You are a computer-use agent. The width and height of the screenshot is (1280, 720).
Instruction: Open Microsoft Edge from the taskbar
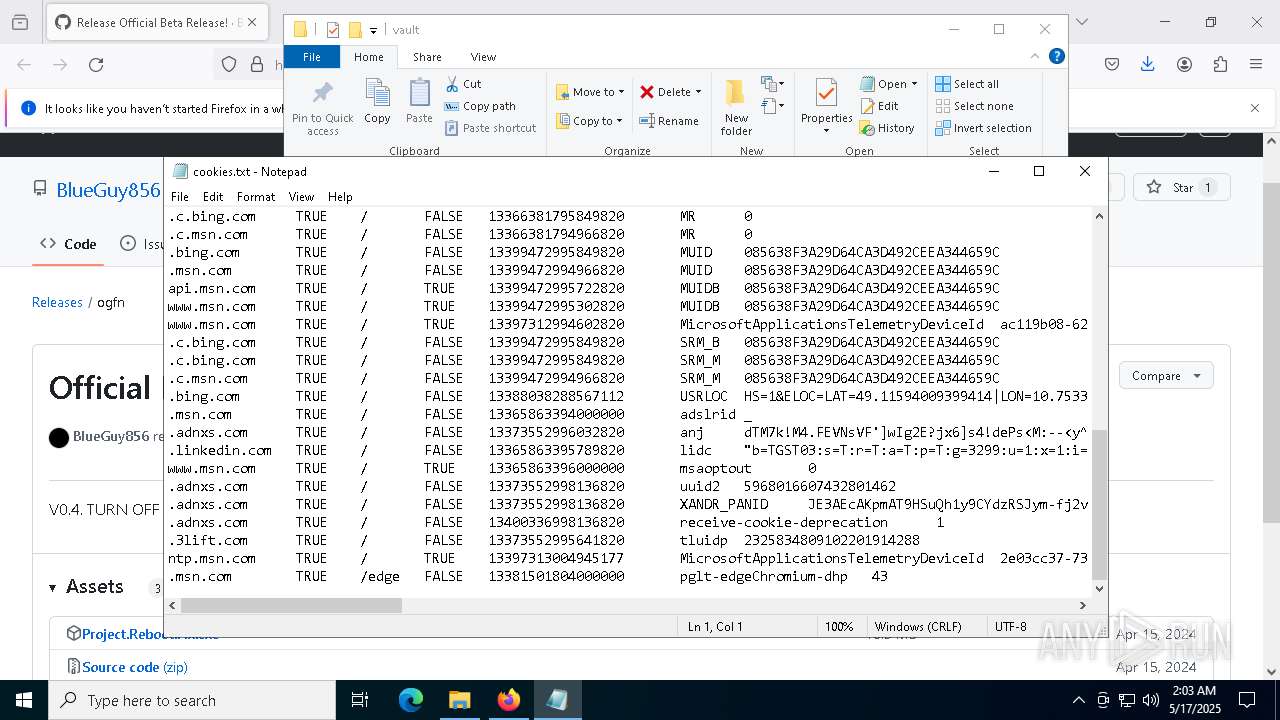[x=411, y=700]
